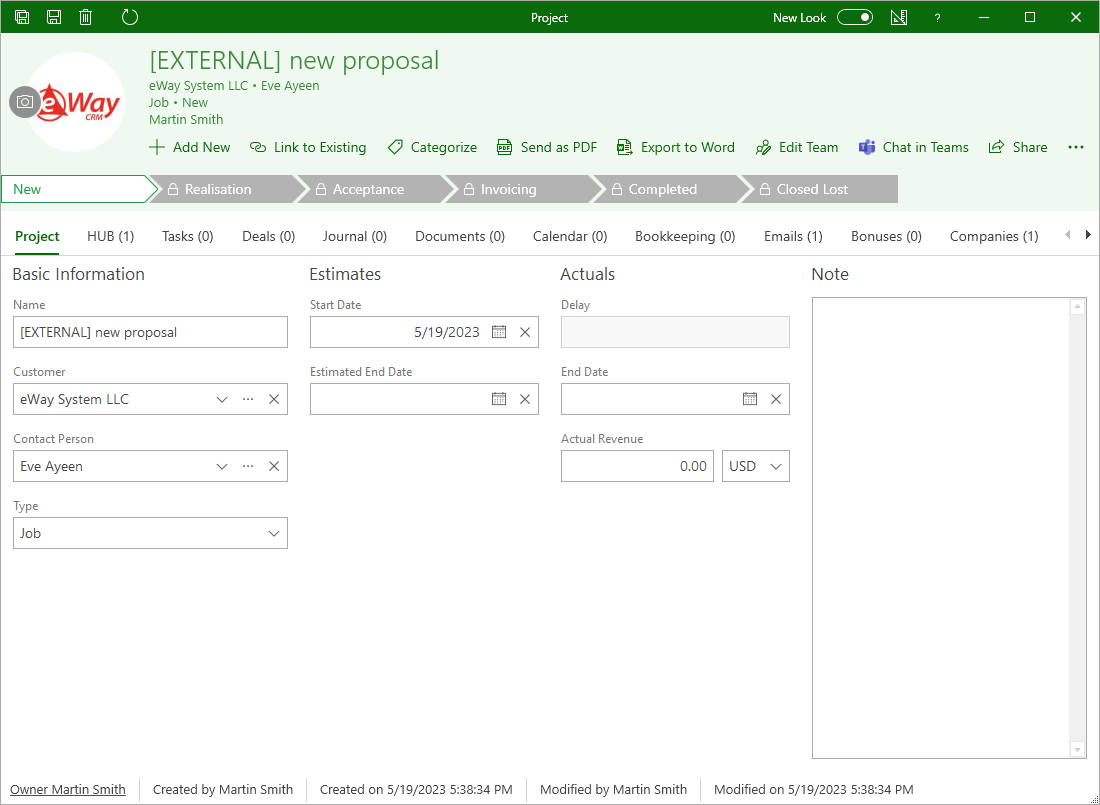This screenshot has width=1100, height=805.
Task: Select the Completed workflow stage
Action: (x=670, y=189)
